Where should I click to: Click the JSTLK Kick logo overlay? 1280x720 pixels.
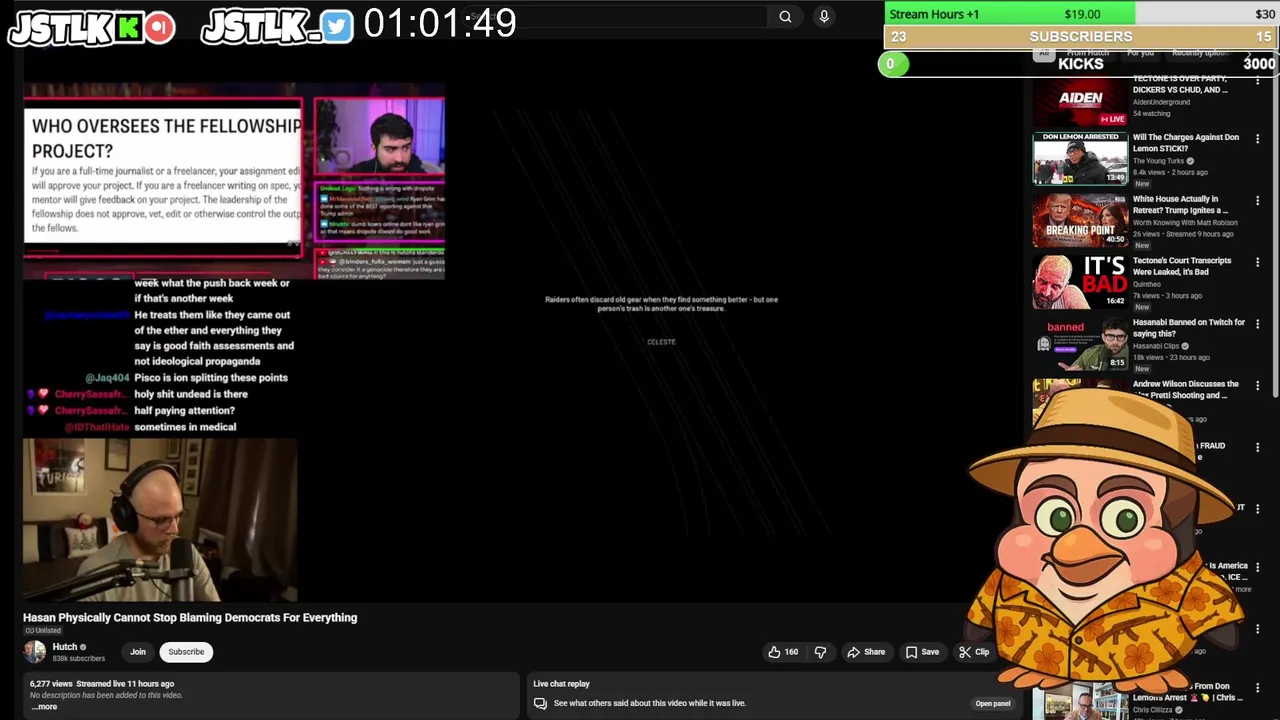pos(128,28)
